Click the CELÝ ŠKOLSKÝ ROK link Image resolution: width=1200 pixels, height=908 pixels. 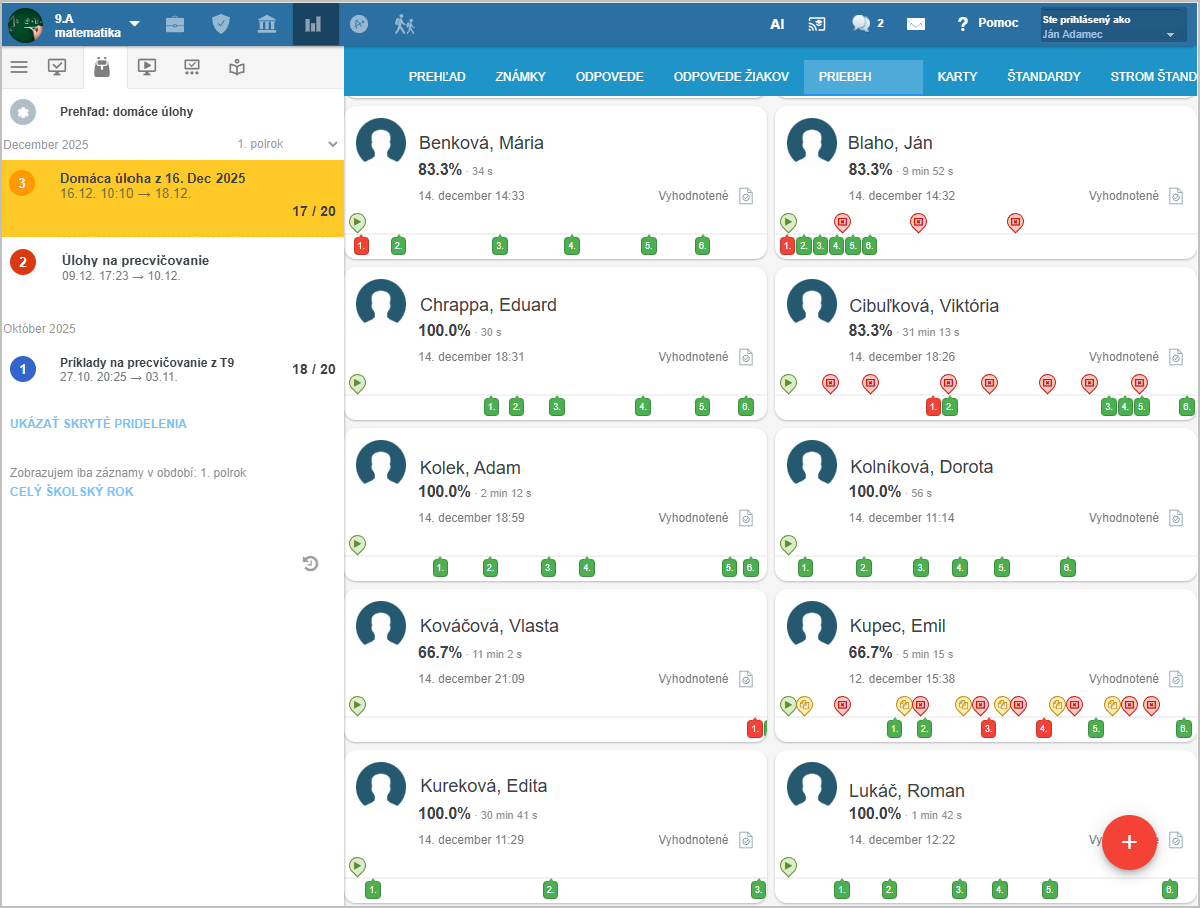tap(71, 491)
